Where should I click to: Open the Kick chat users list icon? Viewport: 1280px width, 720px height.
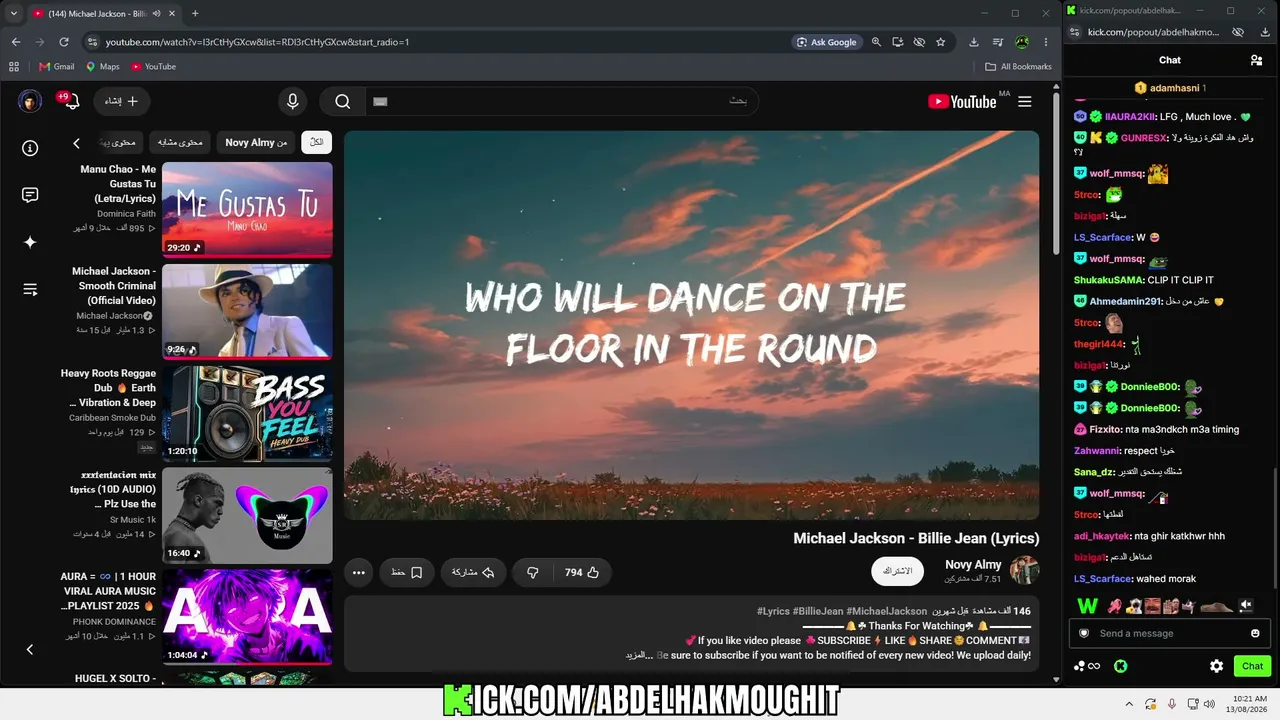1256,60
